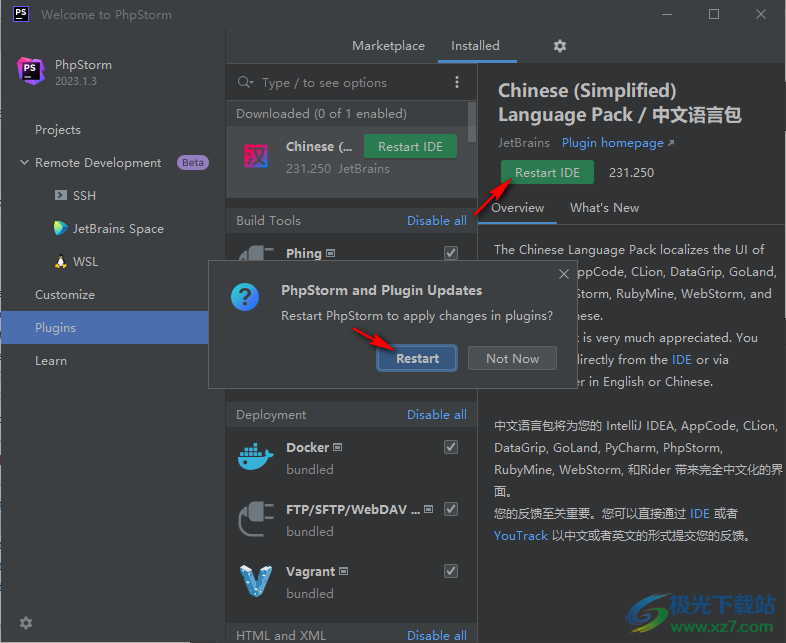Click the WSL penguin icon

[x=61, y=261]
